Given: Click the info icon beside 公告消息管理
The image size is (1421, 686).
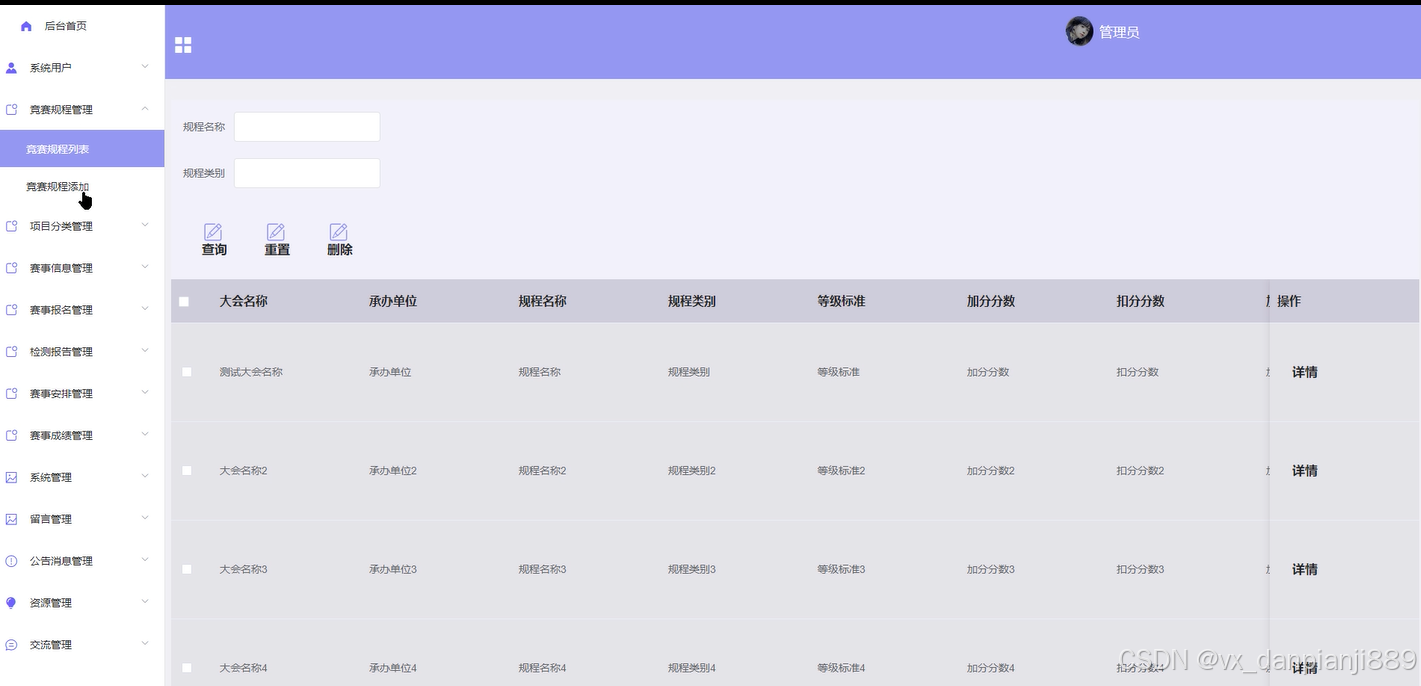Looking at the screenshot, I should (11, 561).
